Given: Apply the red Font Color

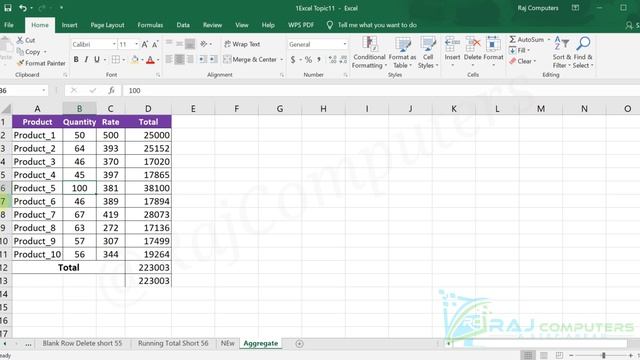Looking at the screenshot, I should click(x=150, y=60).
